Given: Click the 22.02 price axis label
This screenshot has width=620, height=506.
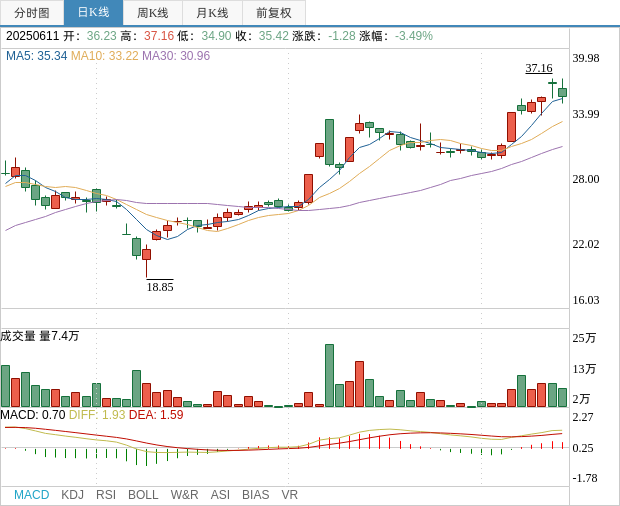Looking at the screenshot, I should click(x=586, y=244).
